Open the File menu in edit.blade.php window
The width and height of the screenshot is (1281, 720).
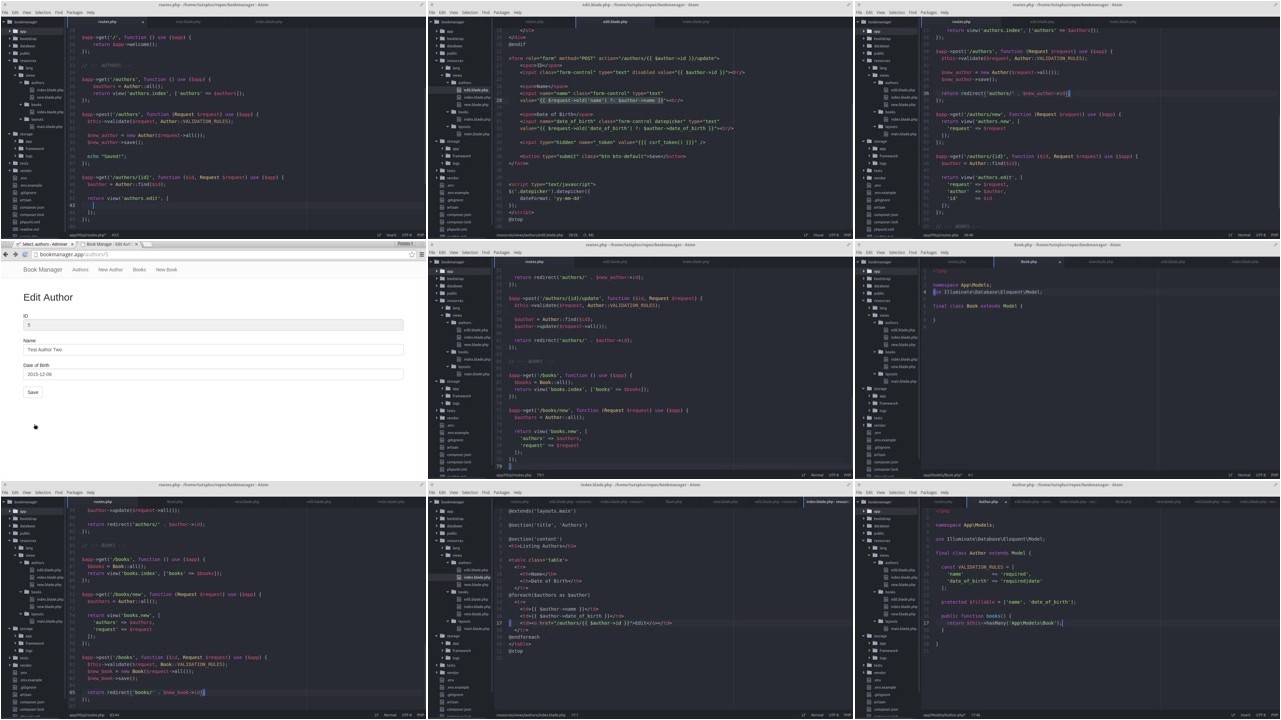[432, 12]
